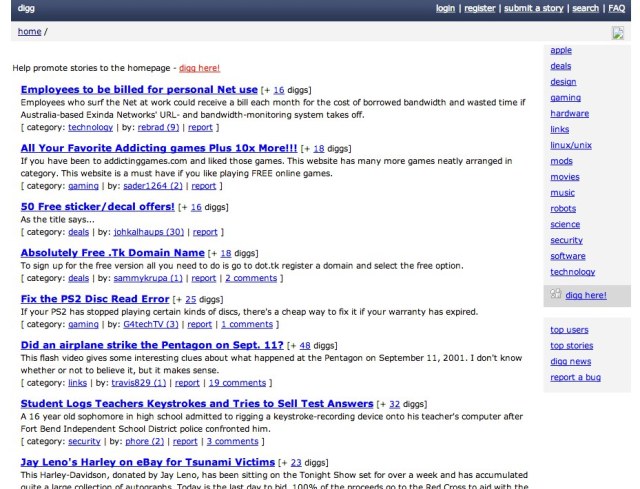Select the technology category in sidebar
This screenshot has width=640, height=489.
click(x=573, y=272)
